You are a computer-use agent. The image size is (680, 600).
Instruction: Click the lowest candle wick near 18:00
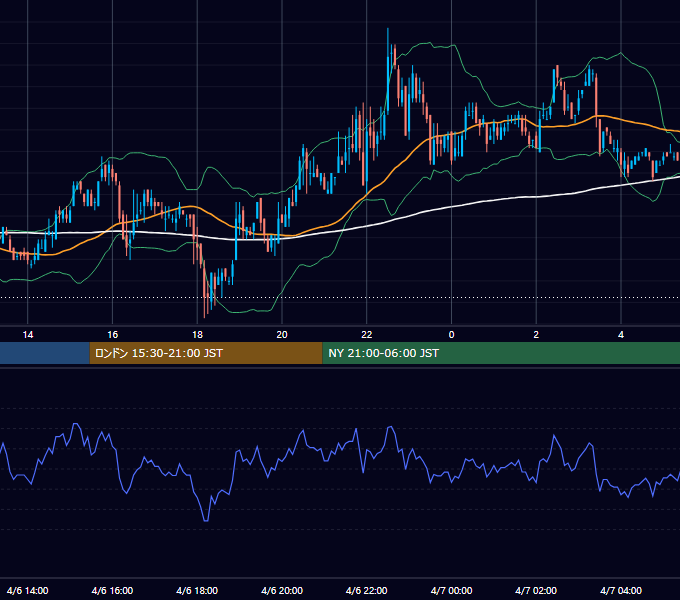click(204, 288)
